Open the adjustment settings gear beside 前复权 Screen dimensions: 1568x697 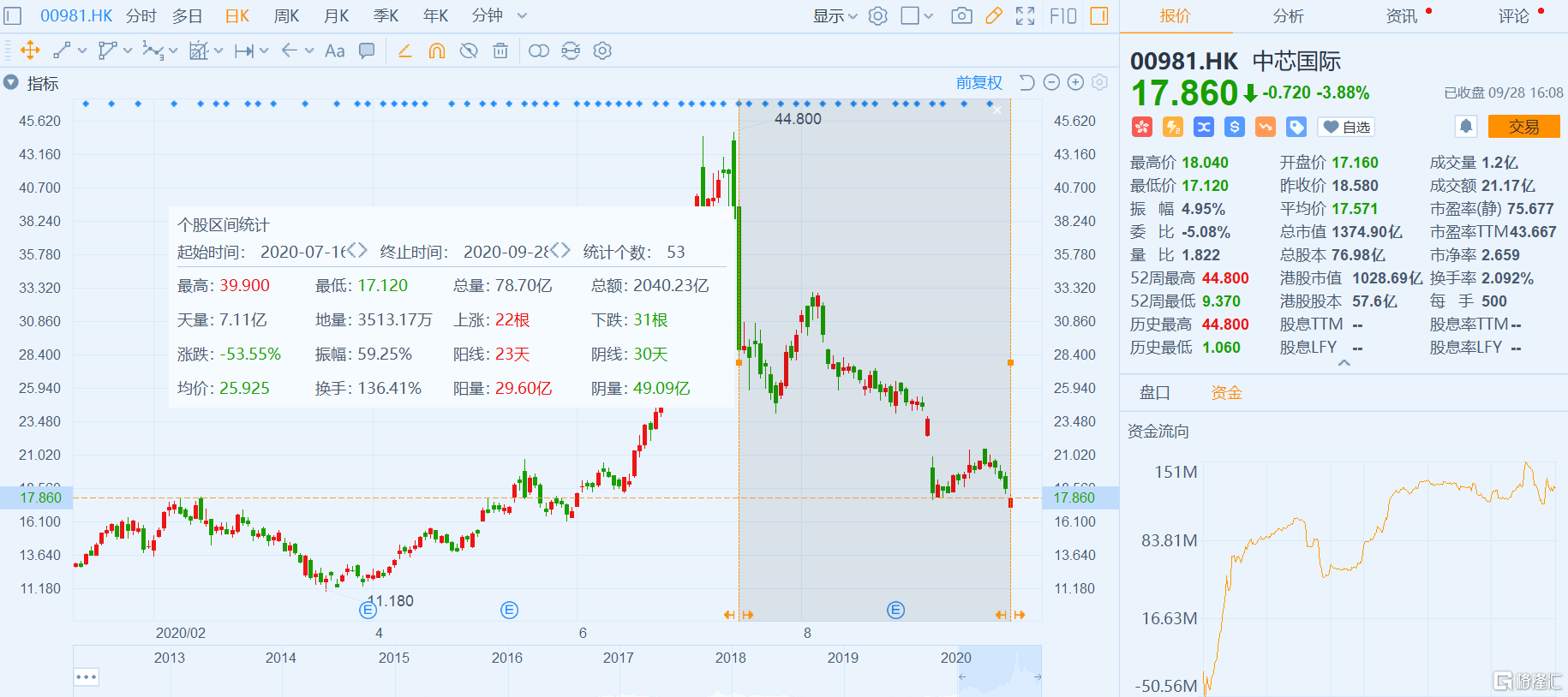coord(1099,82)
